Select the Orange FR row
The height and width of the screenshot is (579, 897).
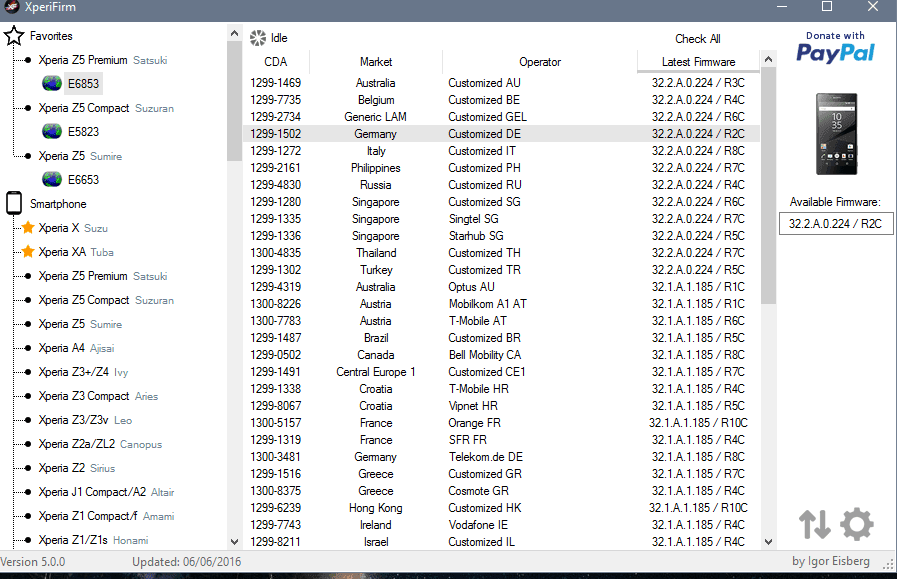point(502,423)
